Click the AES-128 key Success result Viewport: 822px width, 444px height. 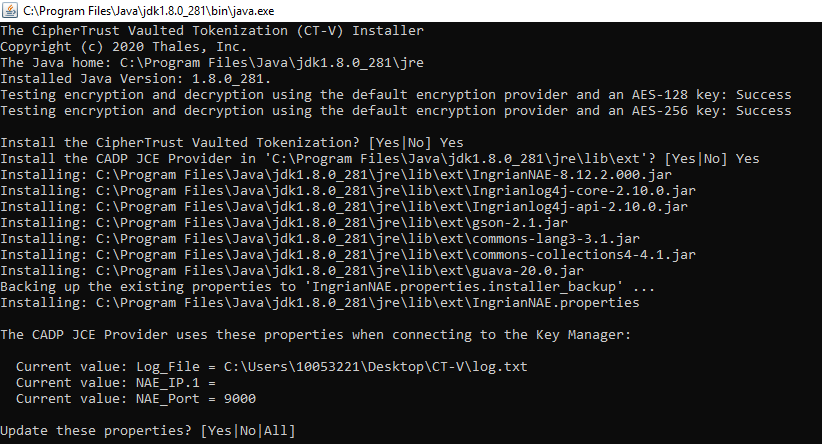coord(763,95)
